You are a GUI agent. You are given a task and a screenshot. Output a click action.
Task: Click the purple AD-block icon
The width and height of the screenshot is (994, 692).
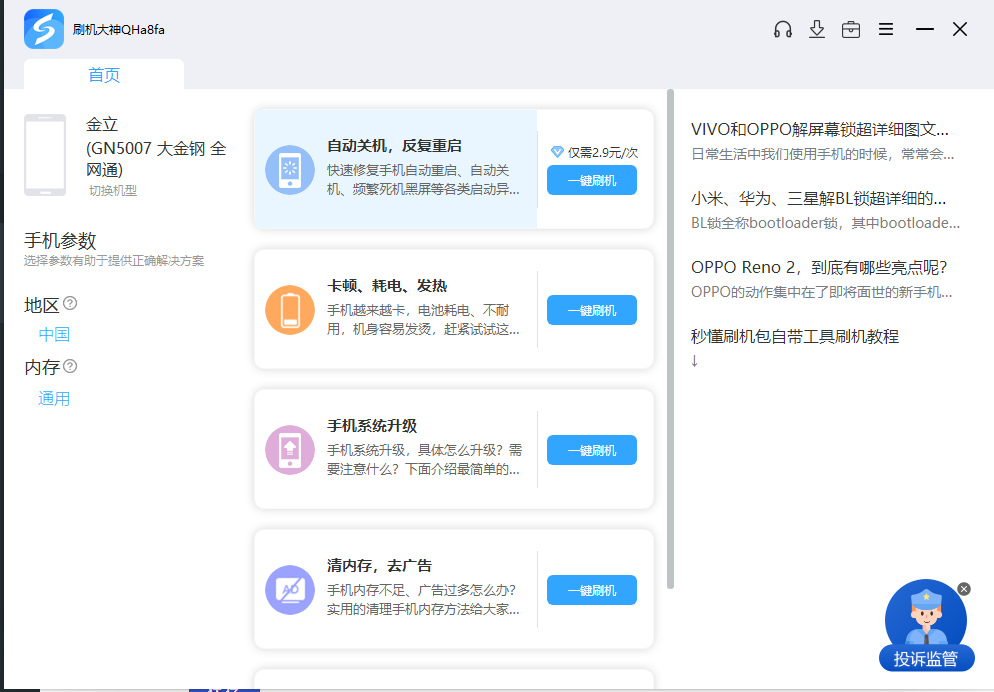pos(290,590)
